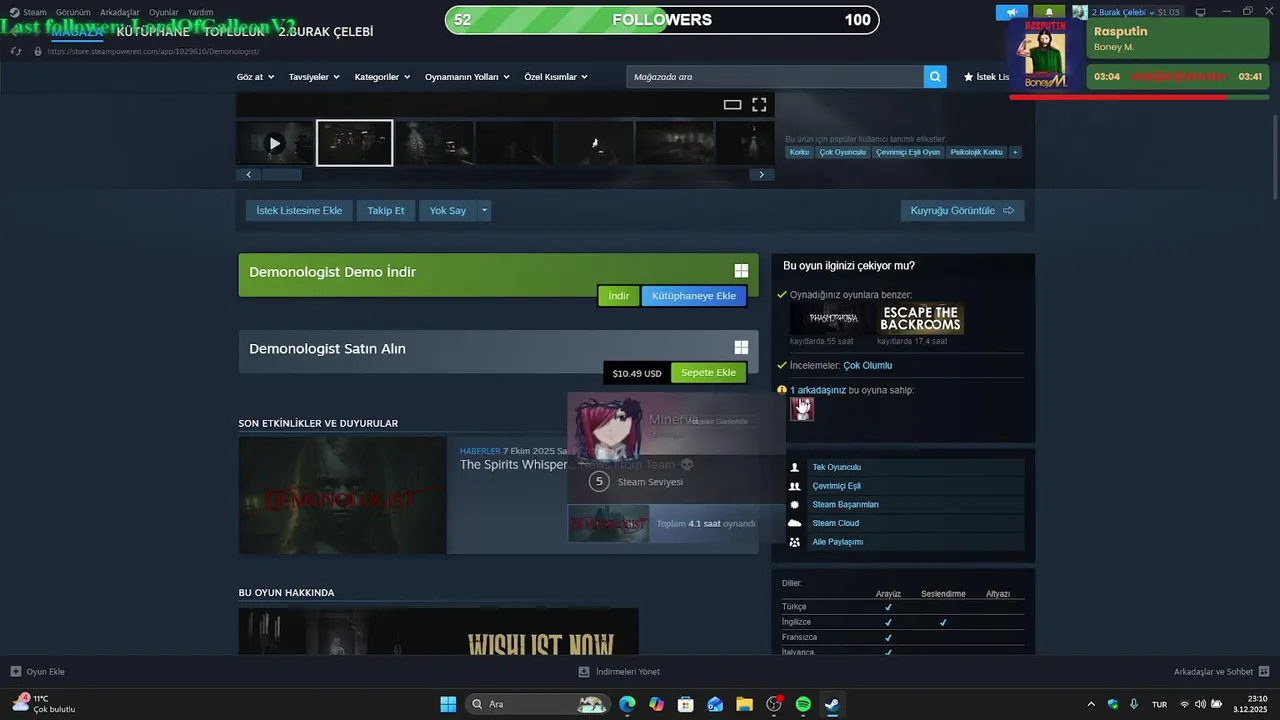Click Escape the Backrooms game thumbnail
Screen dimensions: 1280x720
click(x=921, y=319)
